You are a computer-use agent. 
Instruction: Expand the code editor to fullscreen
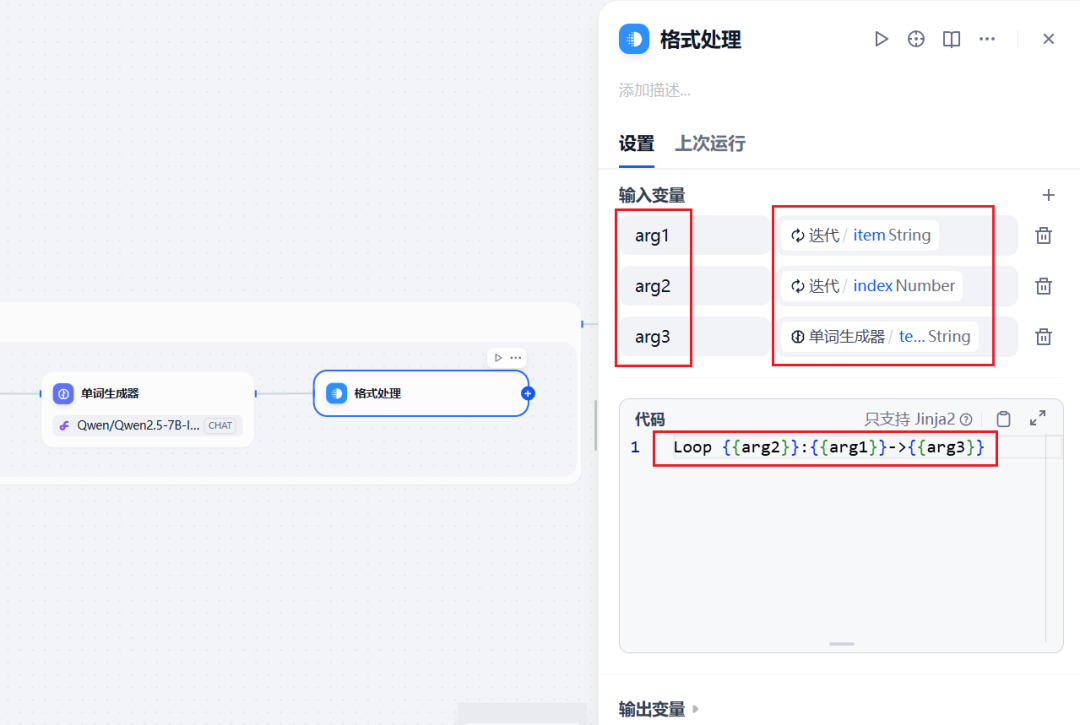tap(1037, 418)
